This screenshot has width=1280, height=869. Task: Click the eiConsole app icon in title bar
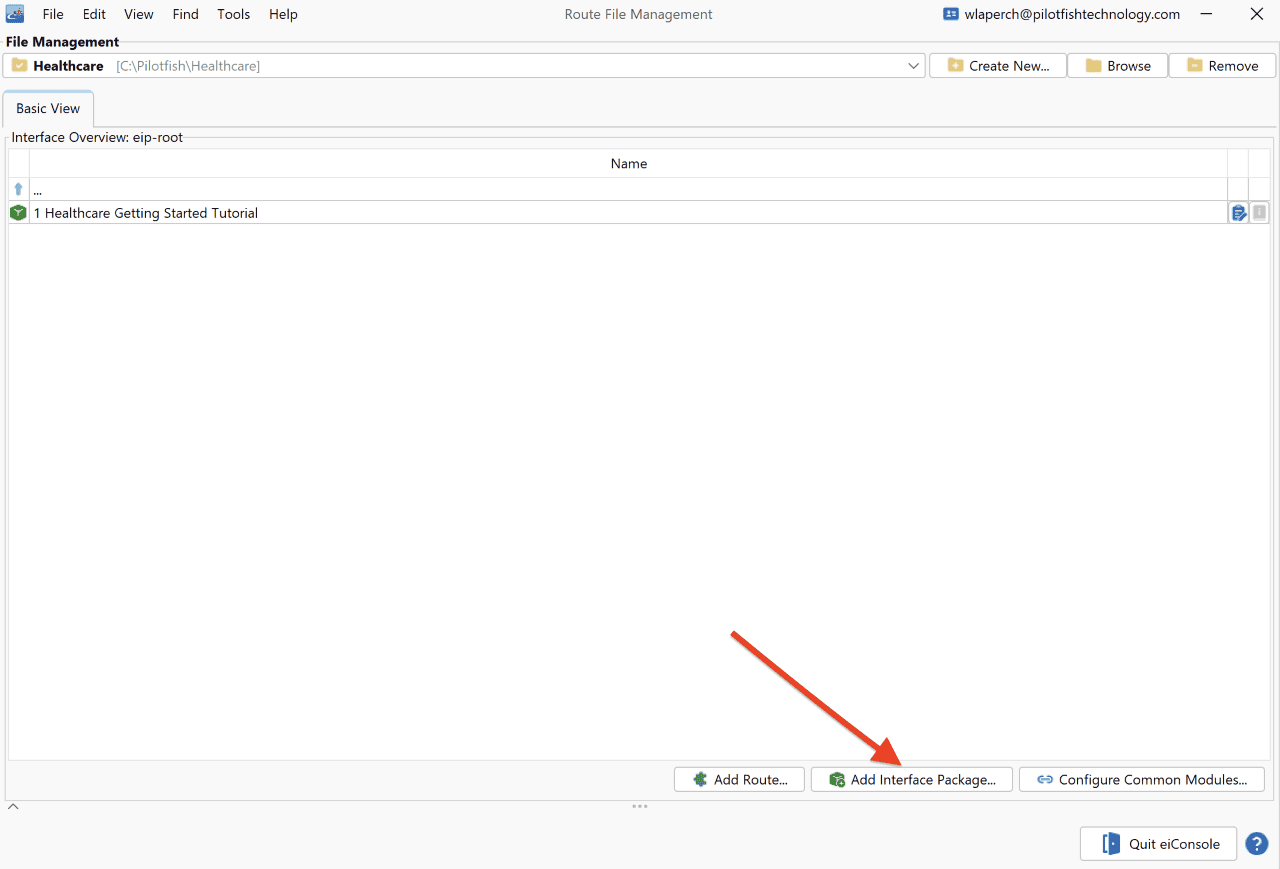[15, 14]
